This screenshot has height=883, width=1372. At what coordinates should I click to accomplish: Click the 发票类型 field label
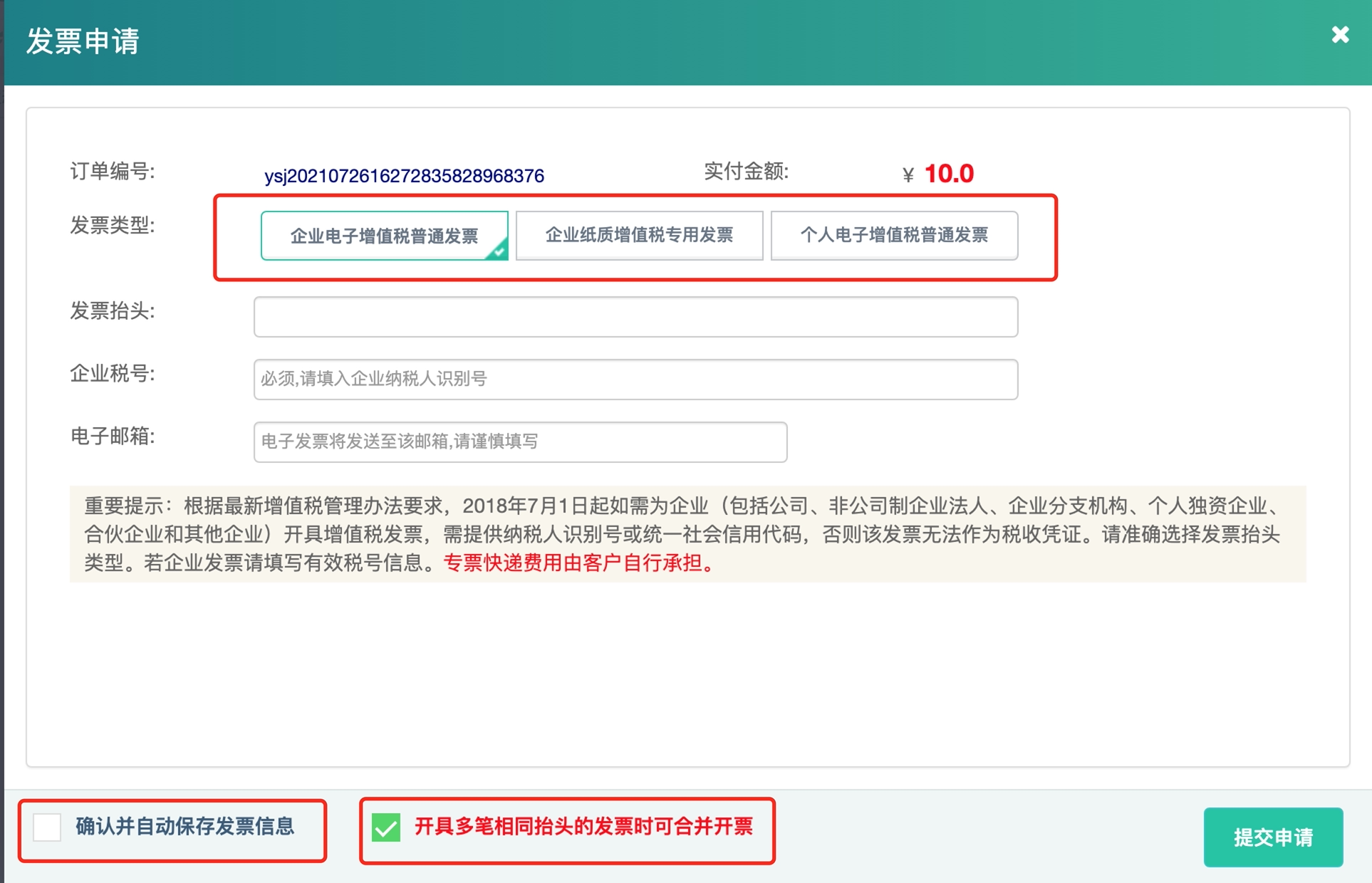tap(113, 226)
